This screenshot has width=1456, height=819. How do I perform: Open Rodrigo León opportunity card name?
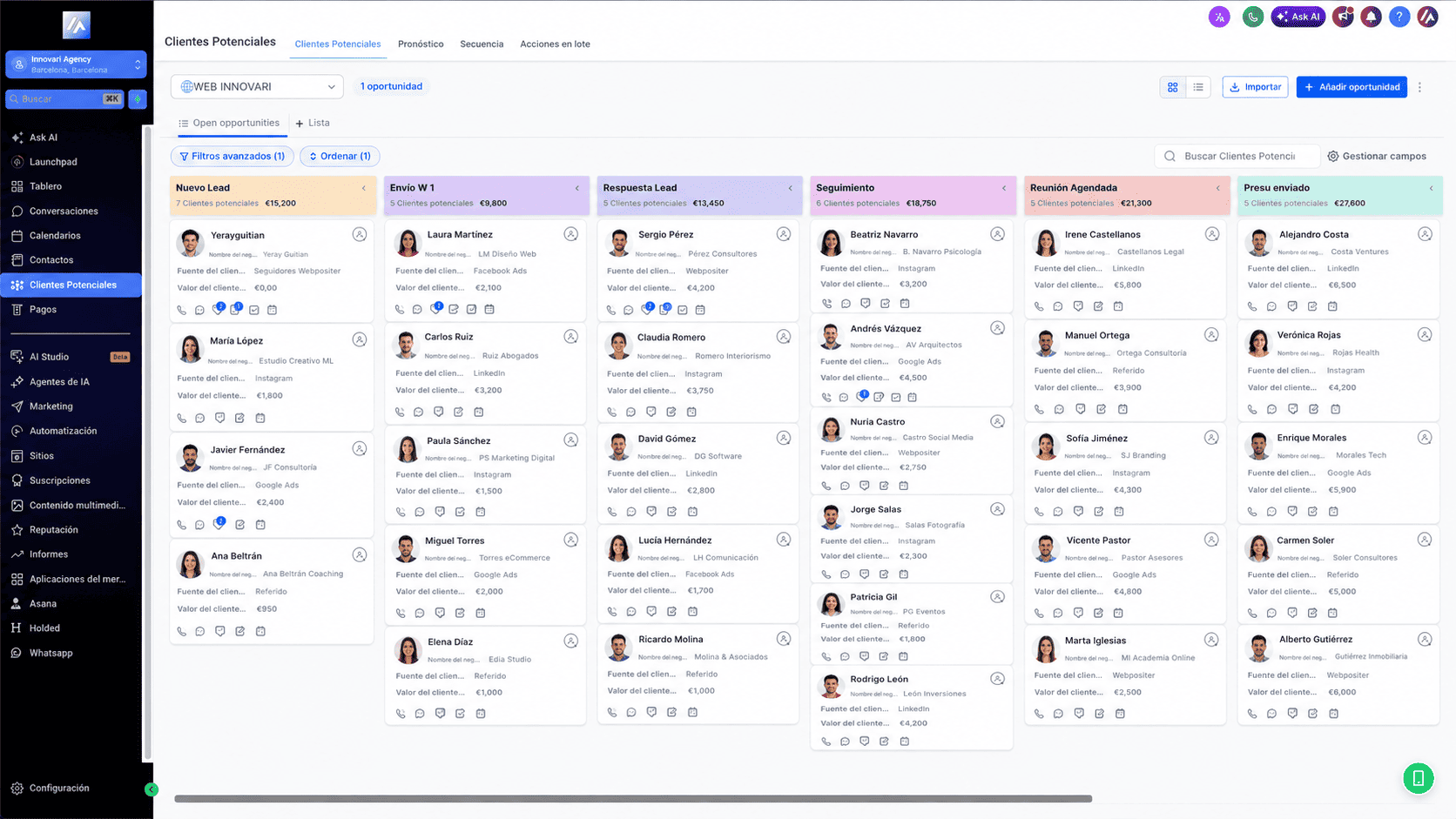(x=879, y=679)
